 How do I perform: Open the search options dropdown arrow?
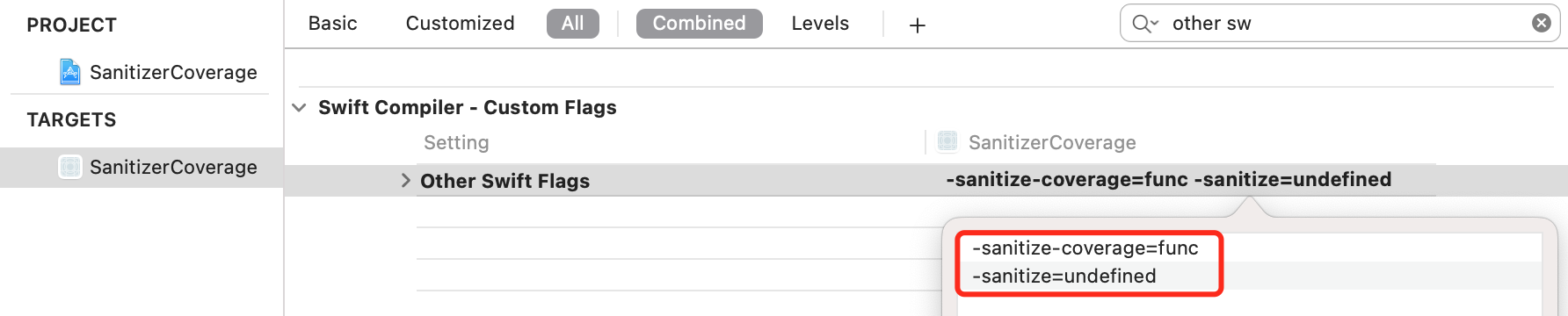[x=1155, y=24]
